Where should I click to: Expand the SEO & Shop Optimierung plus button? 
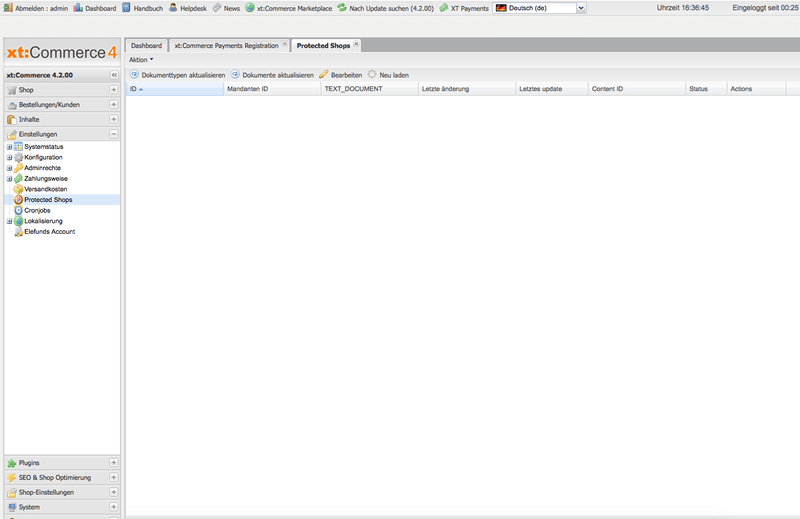pyautogui.click(x=113, y=478)
